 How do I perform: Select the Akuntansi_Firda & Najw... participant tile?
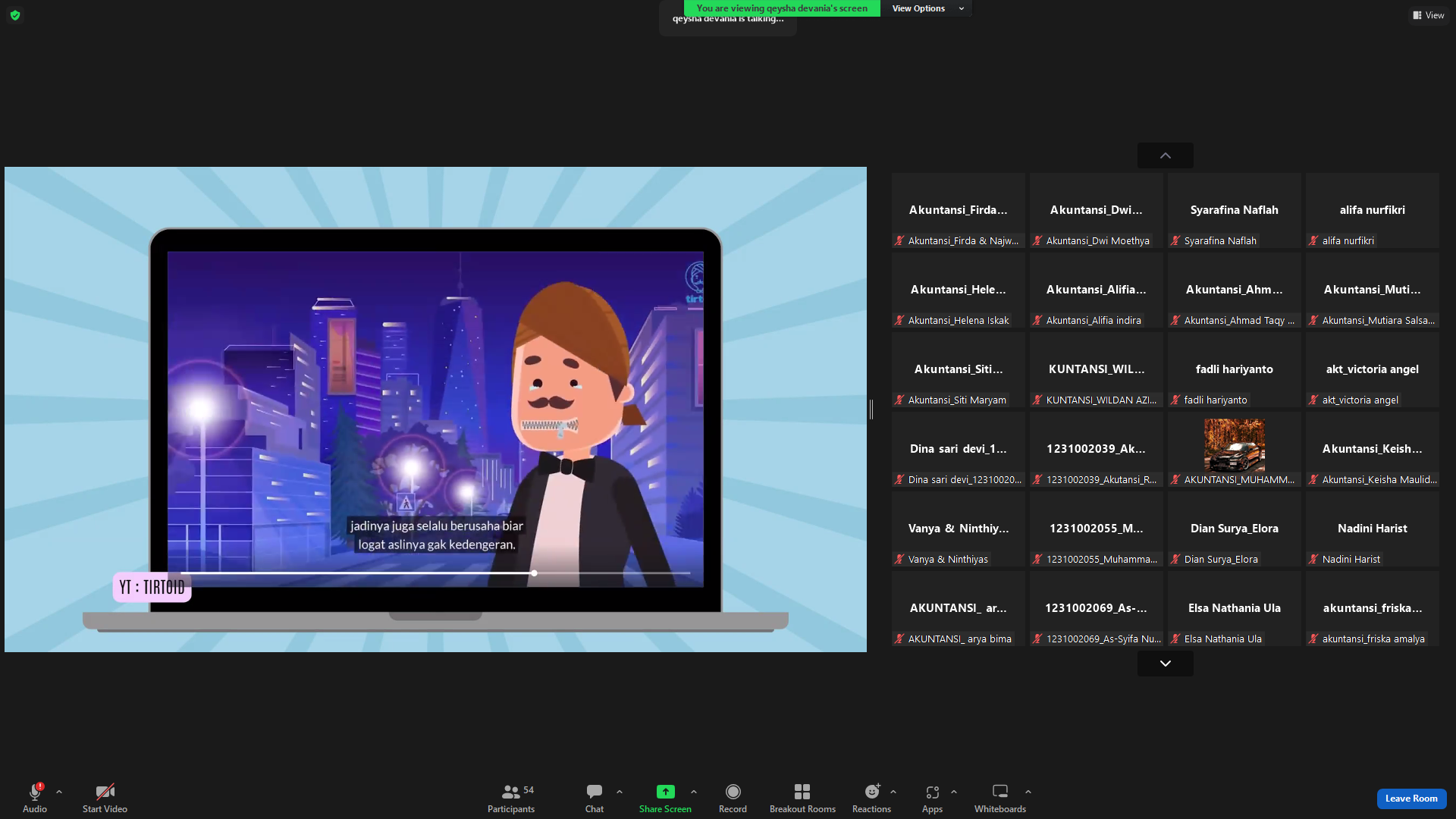959,210
